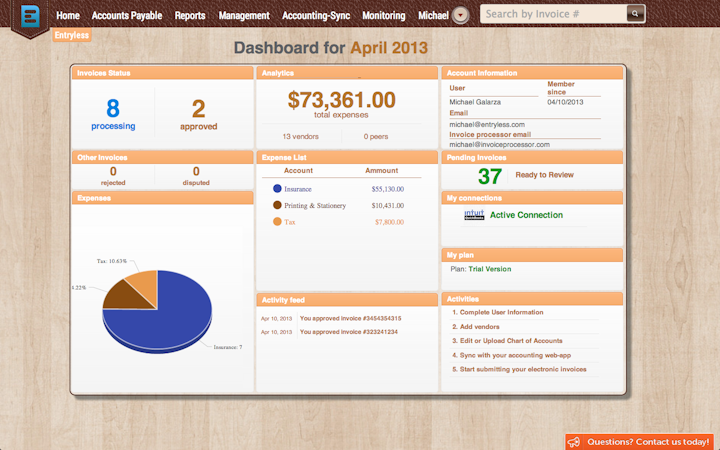Click michael@entryless.com email
Image resolution: width=720 pixels, height=450 pixels.
click(487, 124)
